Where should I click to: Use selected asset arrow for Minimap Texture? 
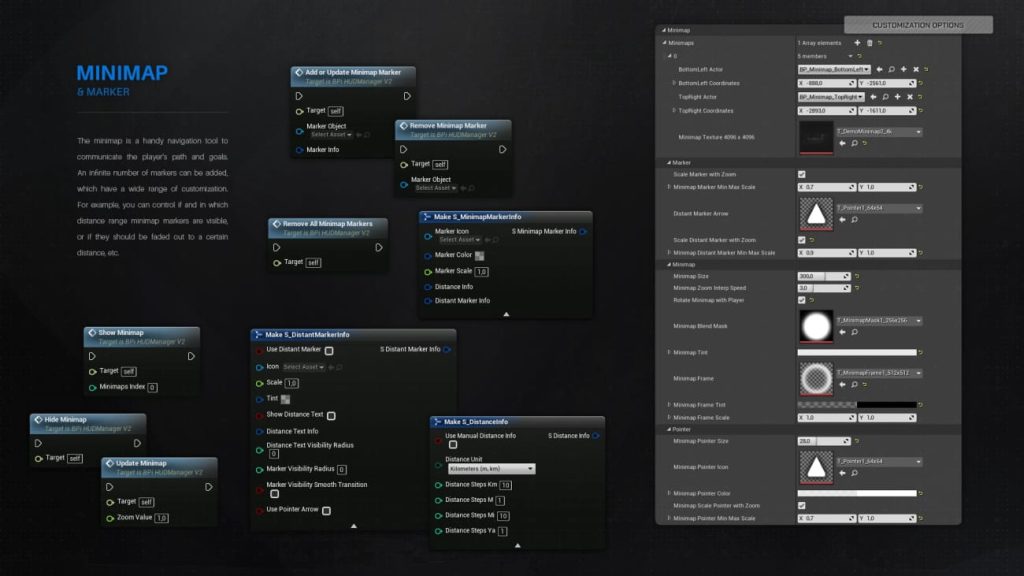point(842,143)
